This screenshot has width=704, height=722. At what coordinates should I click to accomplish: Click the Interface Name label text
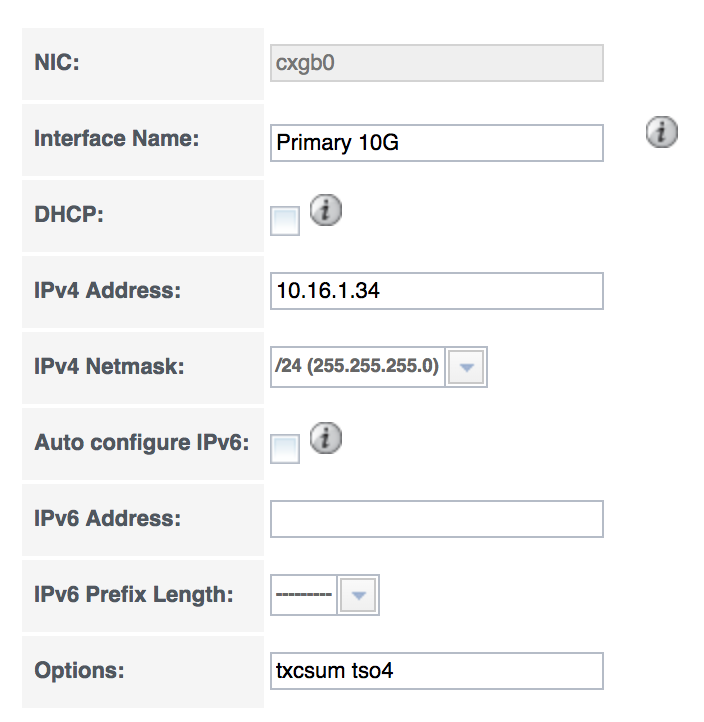[x=116, y=139]
